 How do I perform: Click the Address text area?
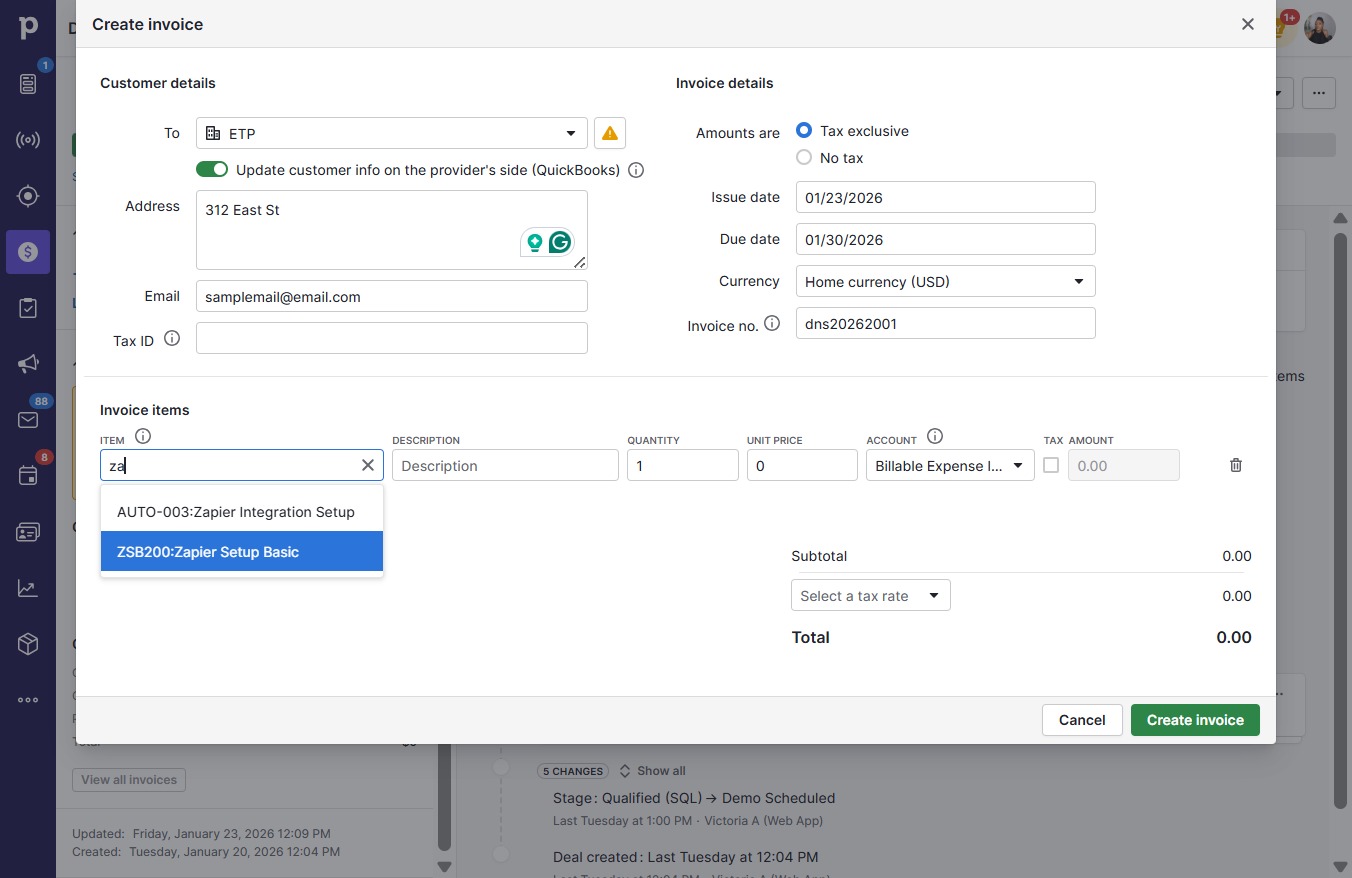(392, 230)
